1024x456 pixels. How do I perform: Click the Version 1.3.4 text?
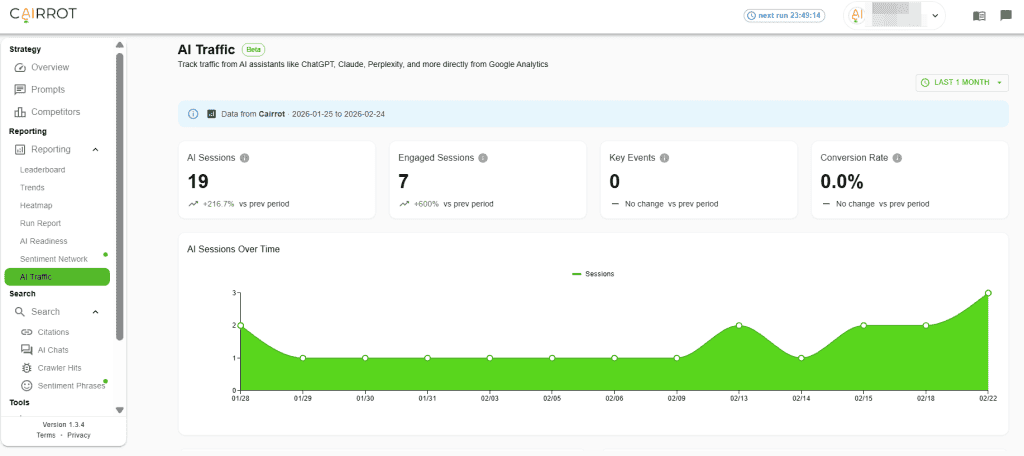(x=63, y=425)
